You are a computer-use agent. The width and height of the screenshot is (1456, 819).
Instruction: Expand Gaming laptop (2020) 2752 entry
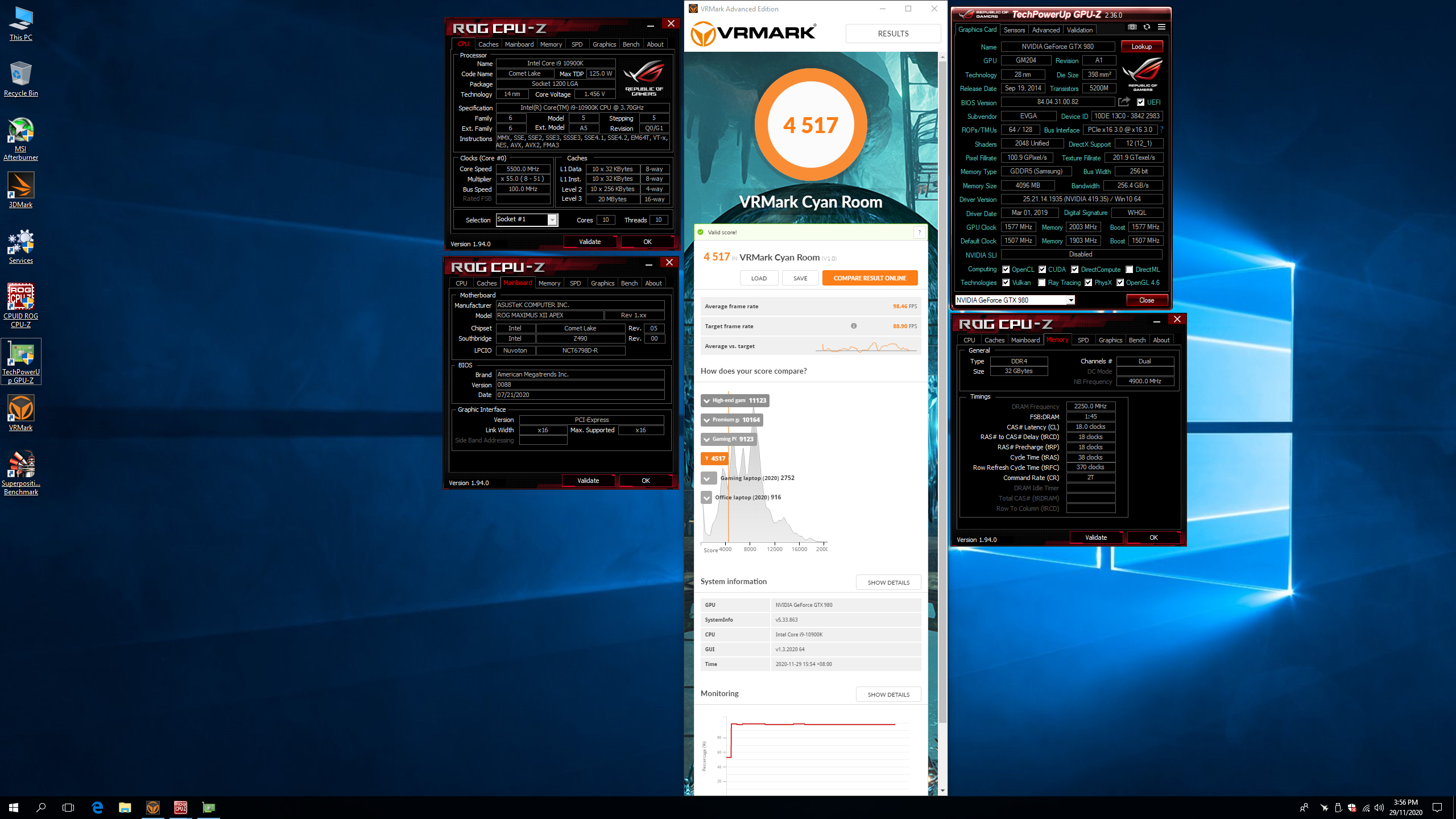(x=709, y=478)
